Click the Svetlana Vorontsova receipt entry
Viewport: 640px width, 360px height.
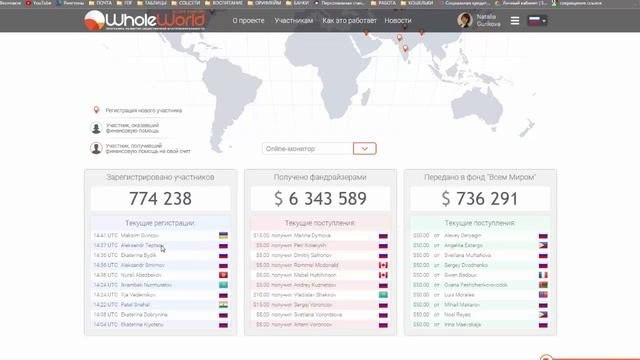(x=320, y=315)
